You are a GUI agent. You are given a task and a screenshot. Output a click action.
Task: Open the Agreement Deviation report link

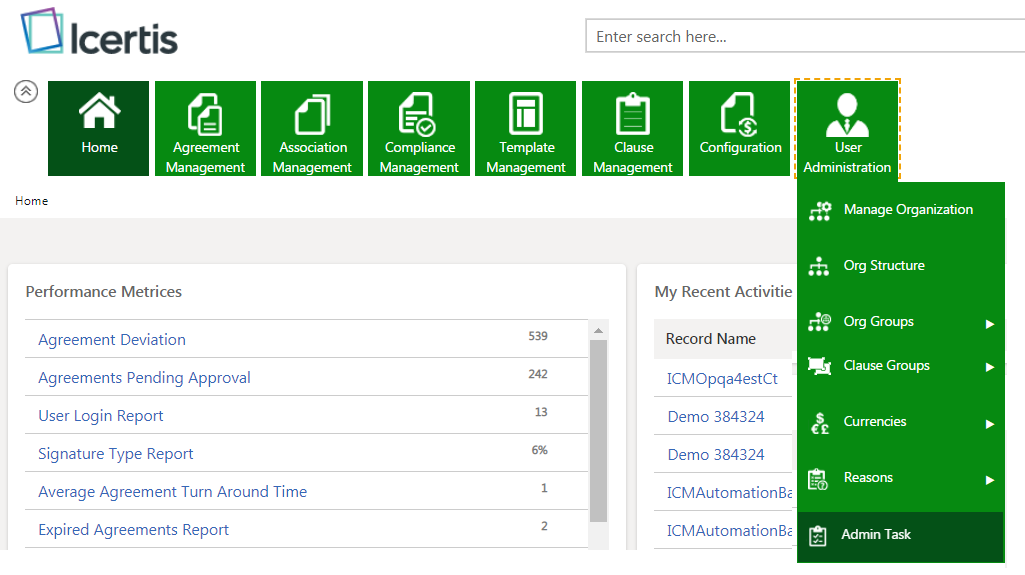tap(112, 340)
